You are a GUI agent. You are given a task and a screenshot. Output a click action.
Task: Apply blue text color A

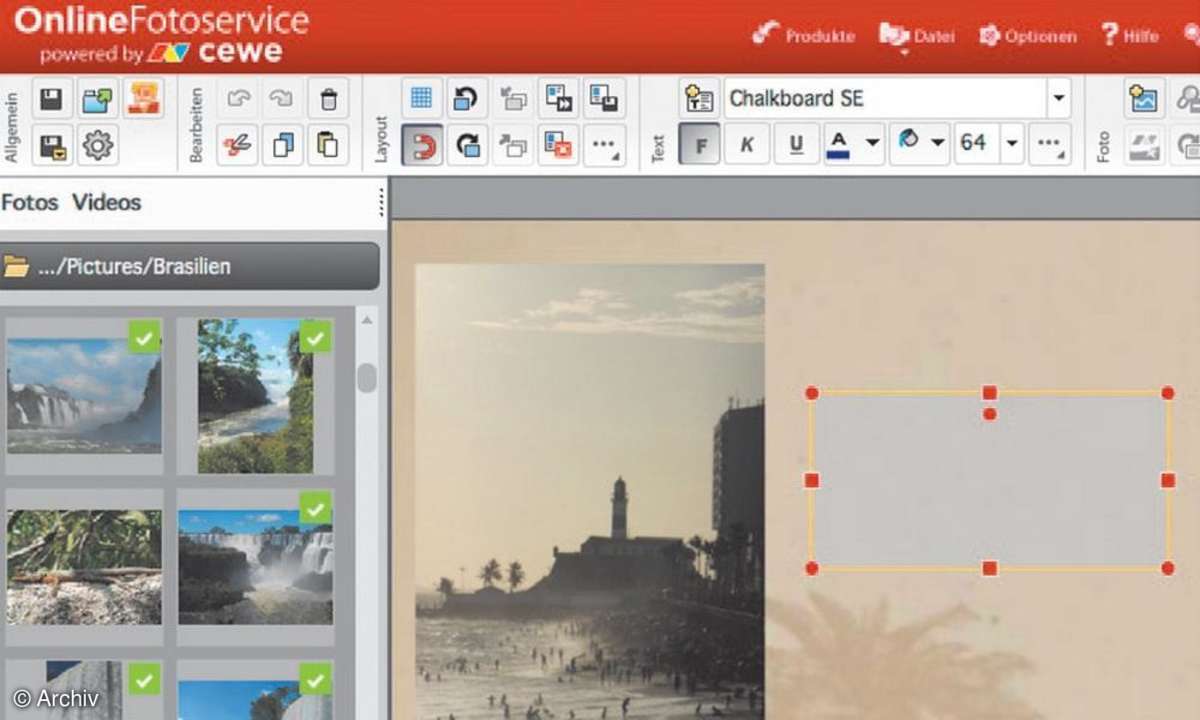pos(839,145)
